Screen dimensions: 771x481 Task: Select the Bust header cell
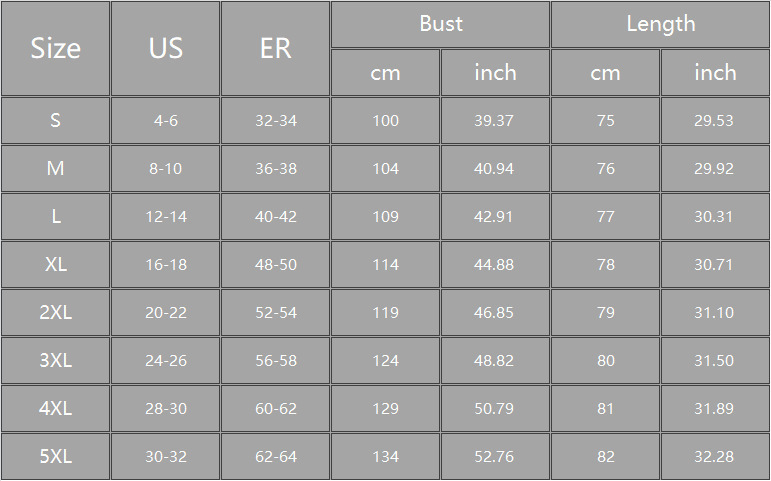[440, 24]
